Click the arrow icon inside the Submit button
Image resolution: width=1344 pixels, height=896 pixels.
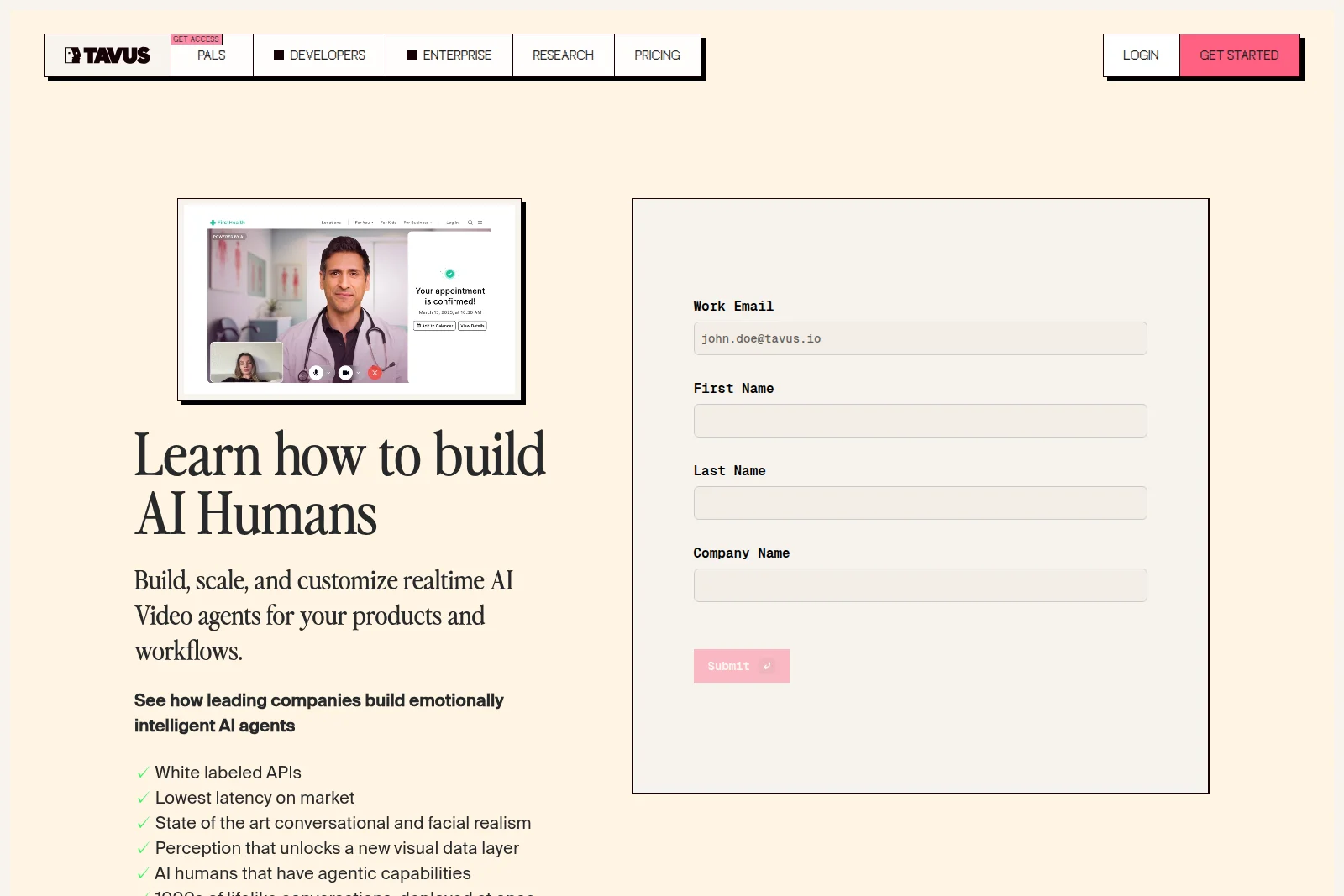(x=766, y=666)
